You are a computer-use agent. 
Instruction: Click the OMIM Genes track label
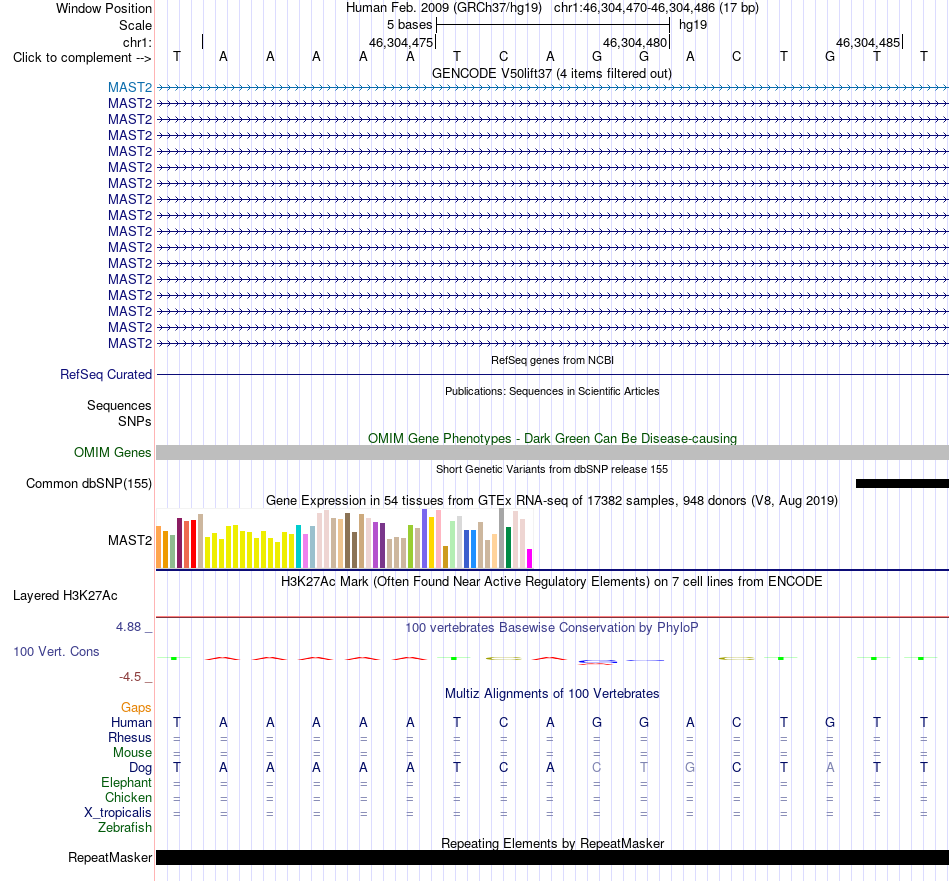click(113, 453)
